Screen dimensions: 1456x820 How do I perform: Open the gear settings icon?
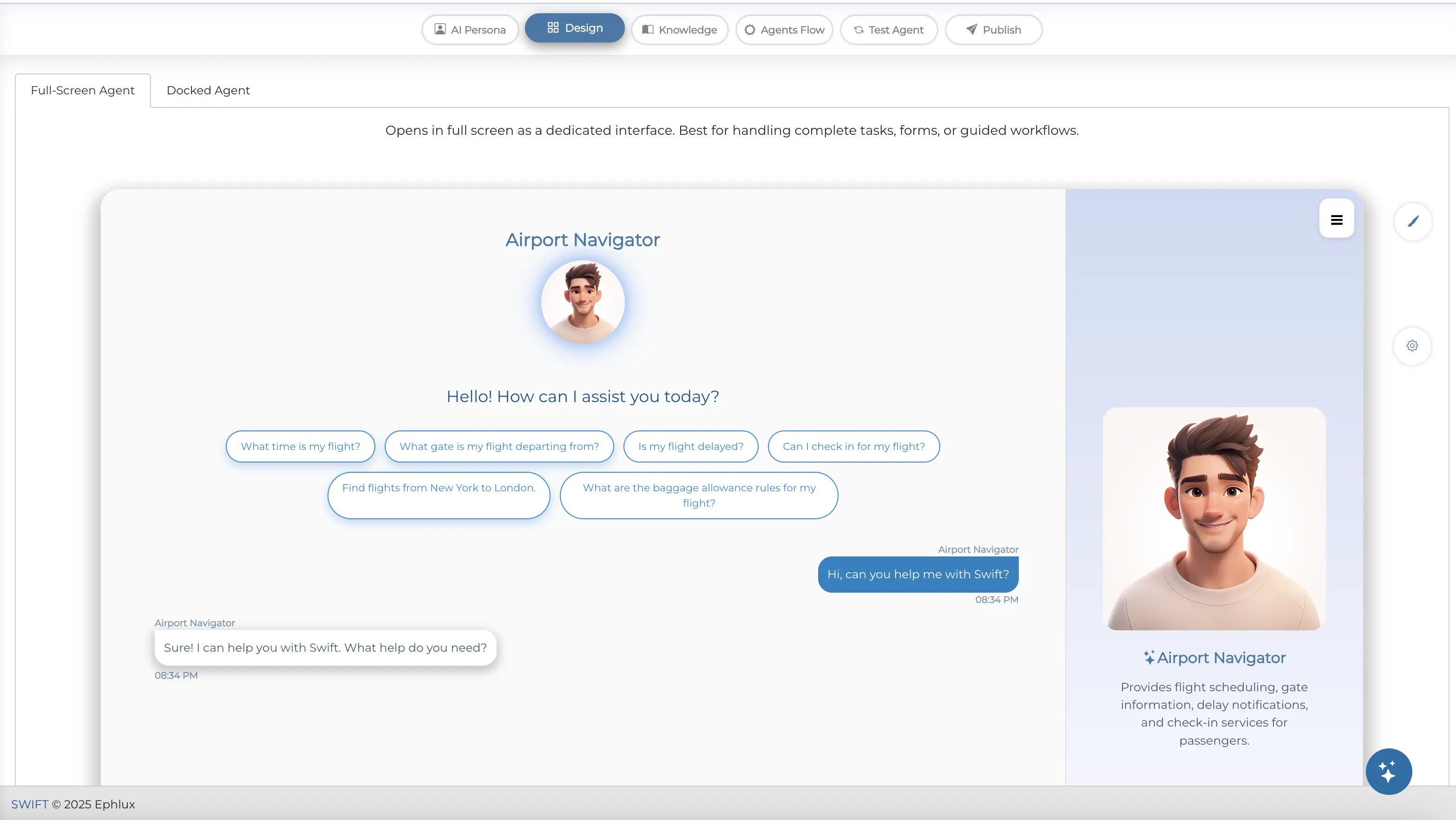[1412, 345]
